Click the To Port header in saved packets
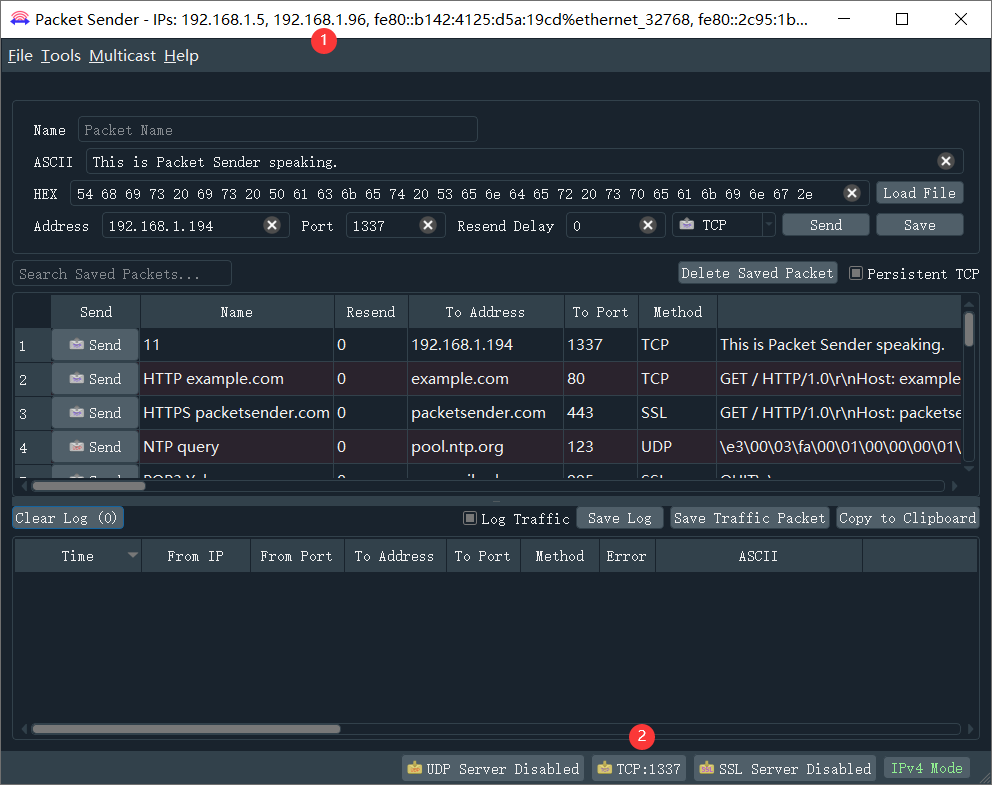This screenshot has height=785, width=992. (x=600, y=312)
